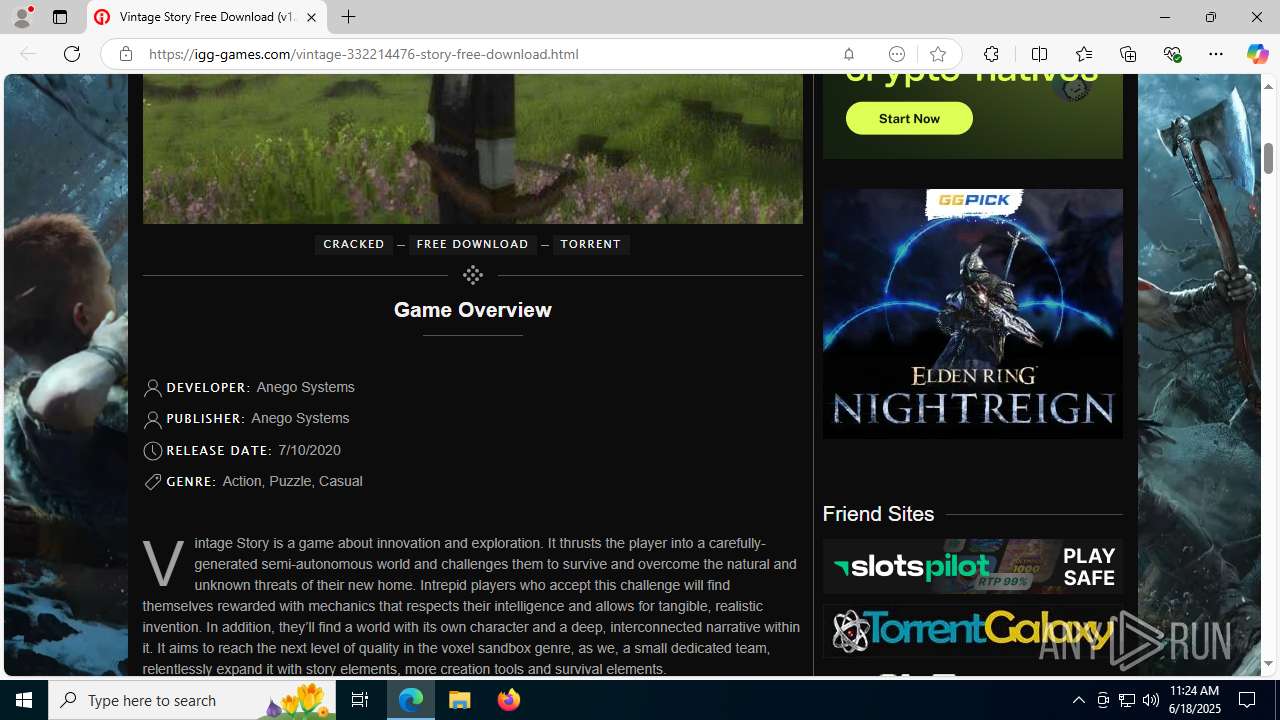Open the network status tray icon

(1127, 700)
